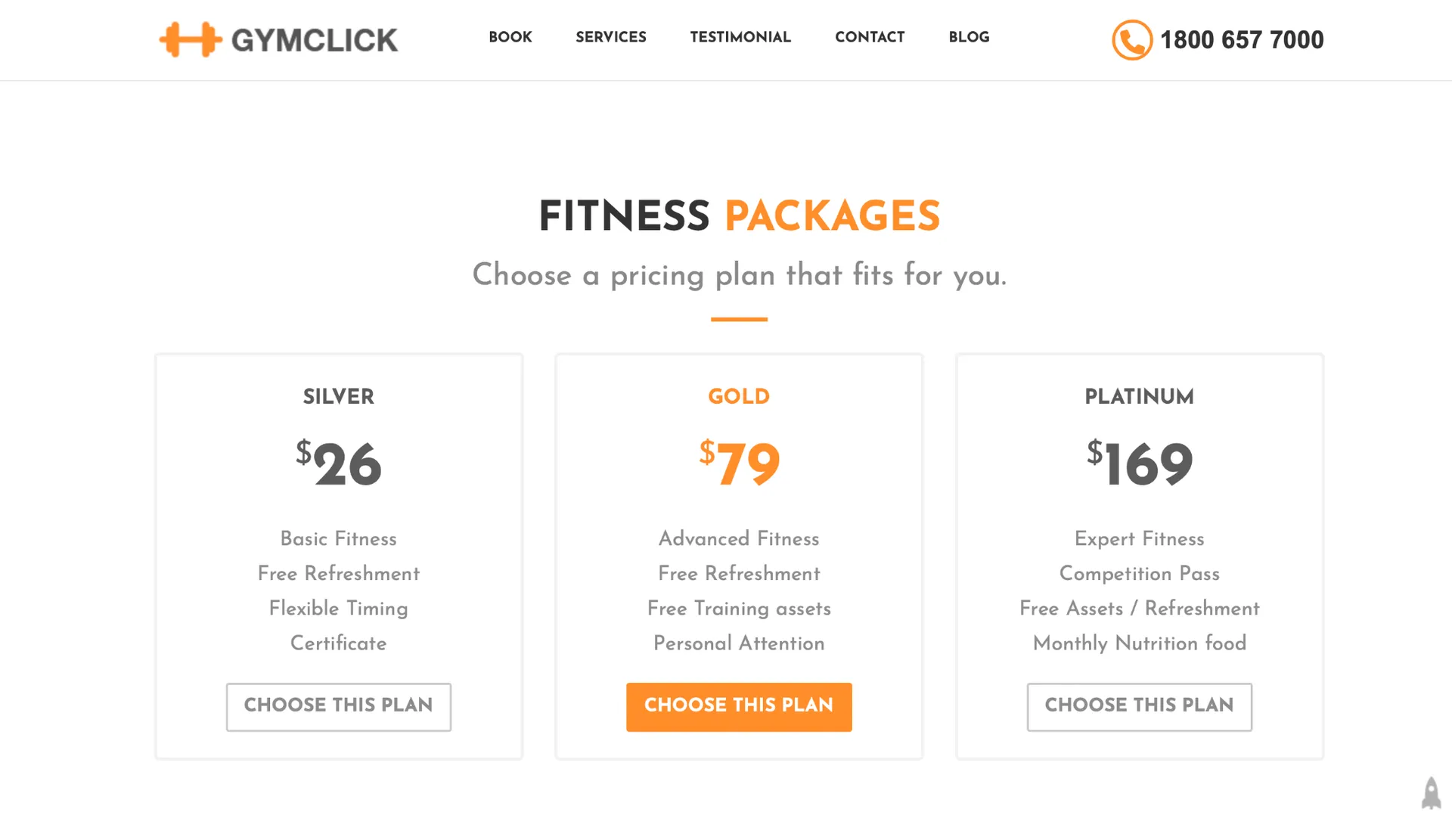The image size is (1452, 840).
Task: Choose the Gold plan orange button
Action: [739, 706]
